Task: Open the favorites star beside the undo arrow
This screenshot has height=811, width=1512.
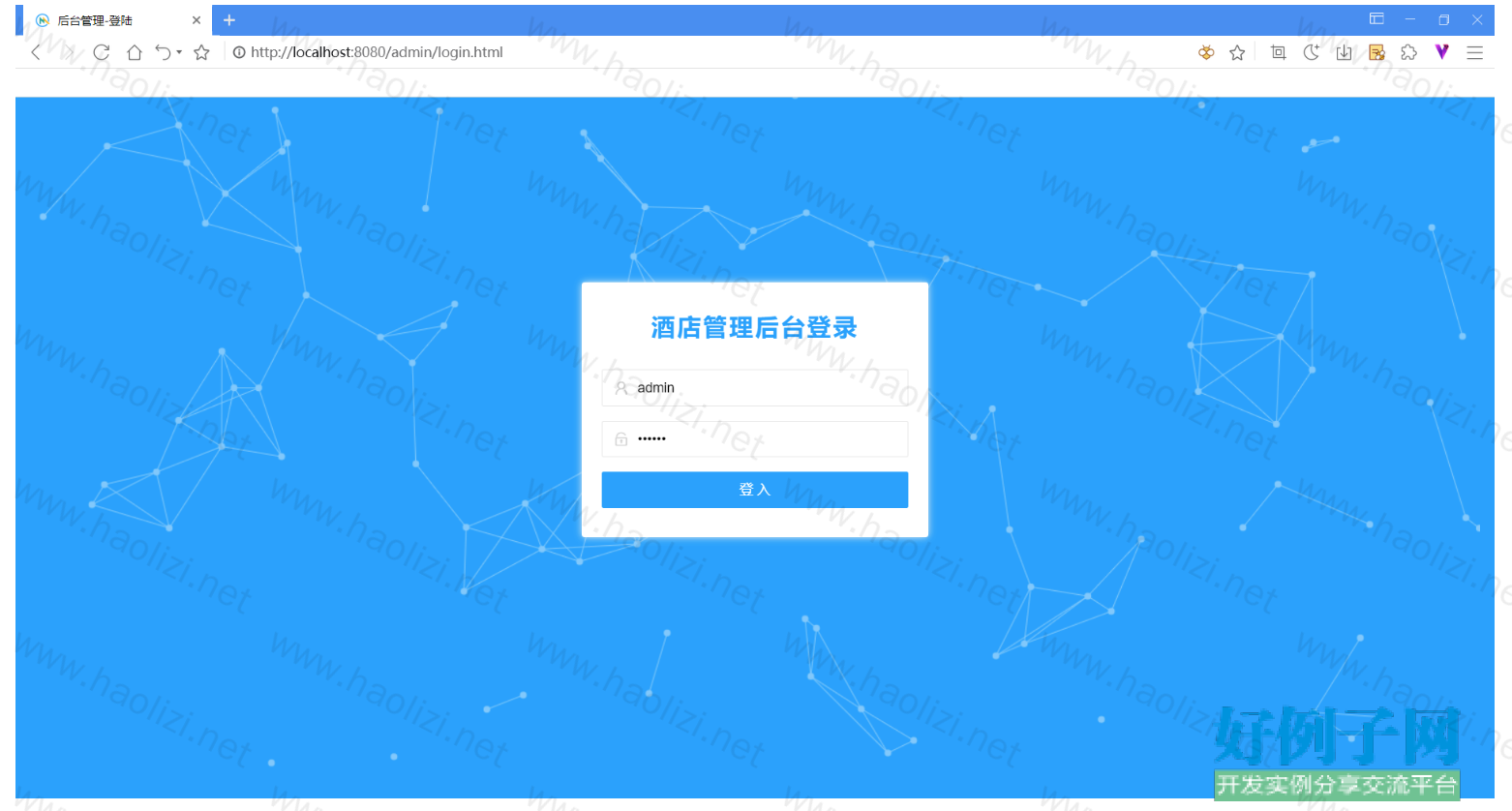Action: coord(201,52)
